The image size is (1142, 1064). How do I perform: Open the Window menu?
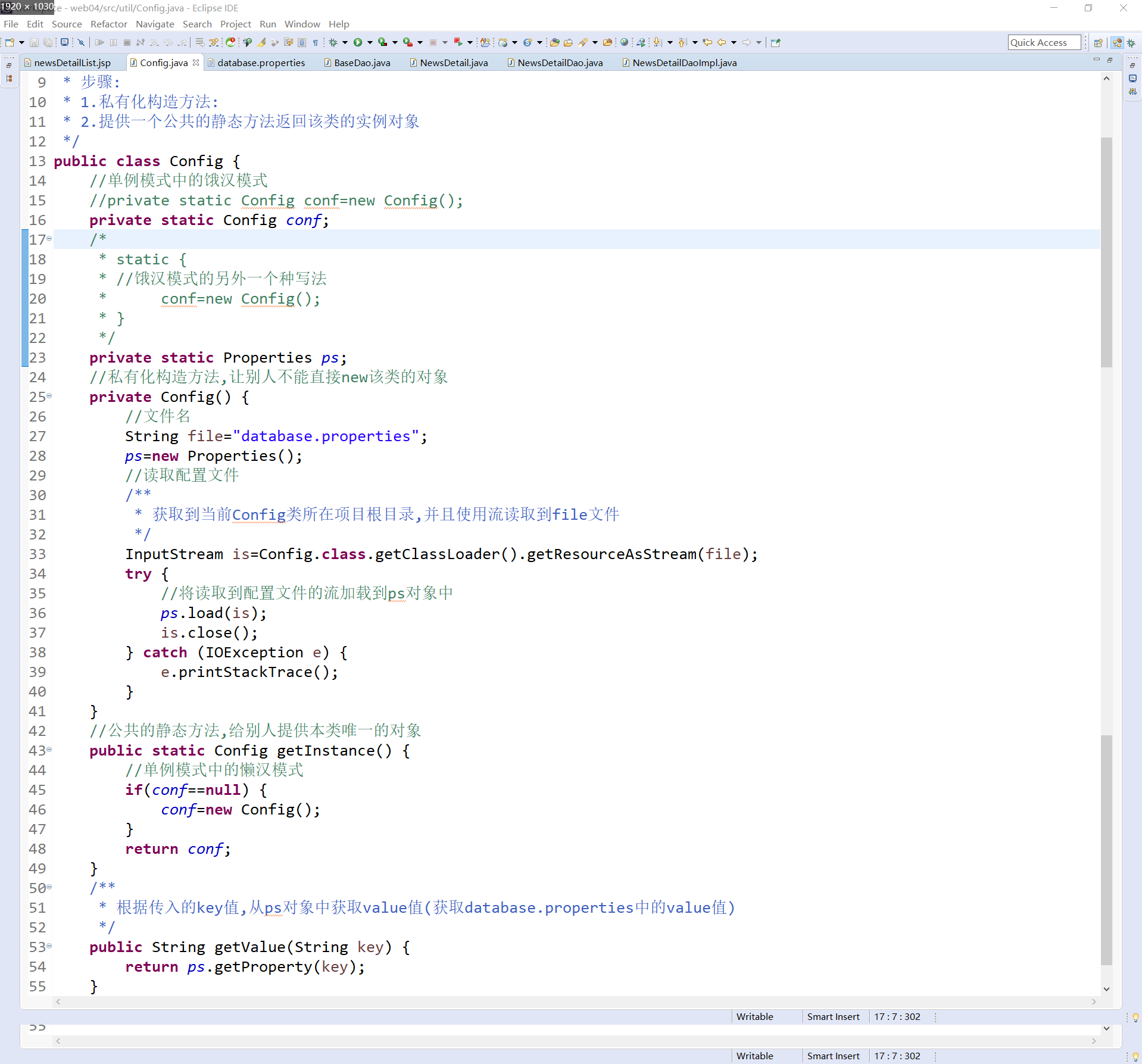[x=302, y=24]
